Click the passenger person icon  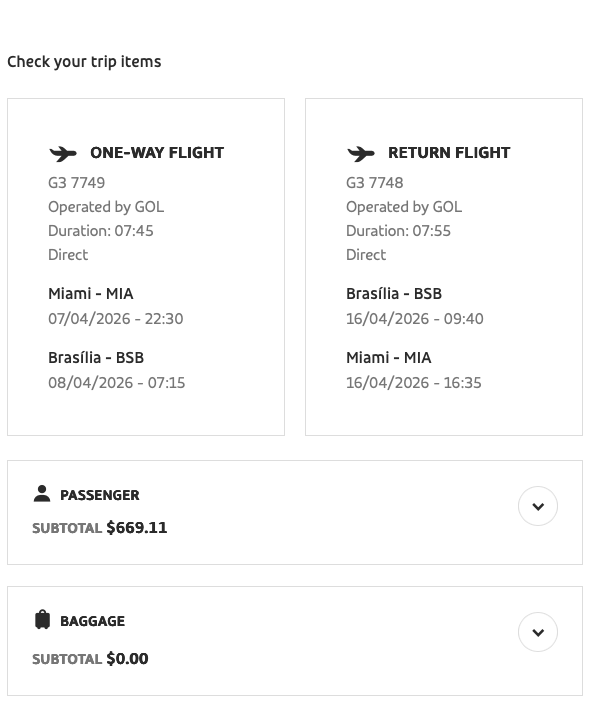pos(42,494)
